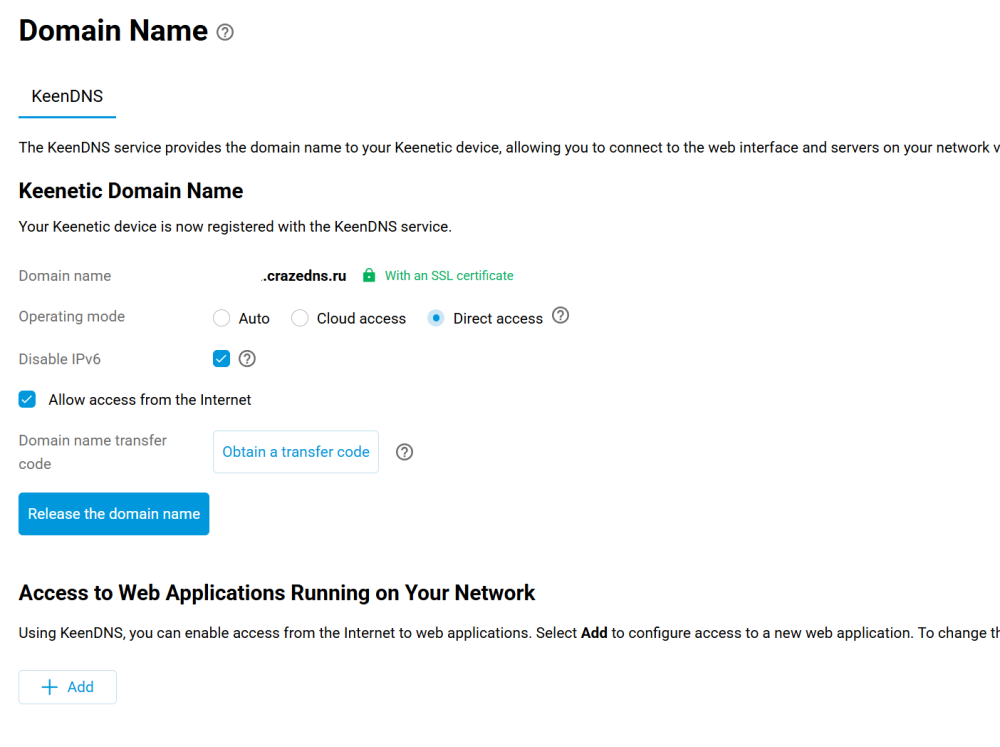Image resolution: width=1000 pixels, height=747 pixels.
Task: Click the 'Domain name' field label
Action: click(64, 276)
